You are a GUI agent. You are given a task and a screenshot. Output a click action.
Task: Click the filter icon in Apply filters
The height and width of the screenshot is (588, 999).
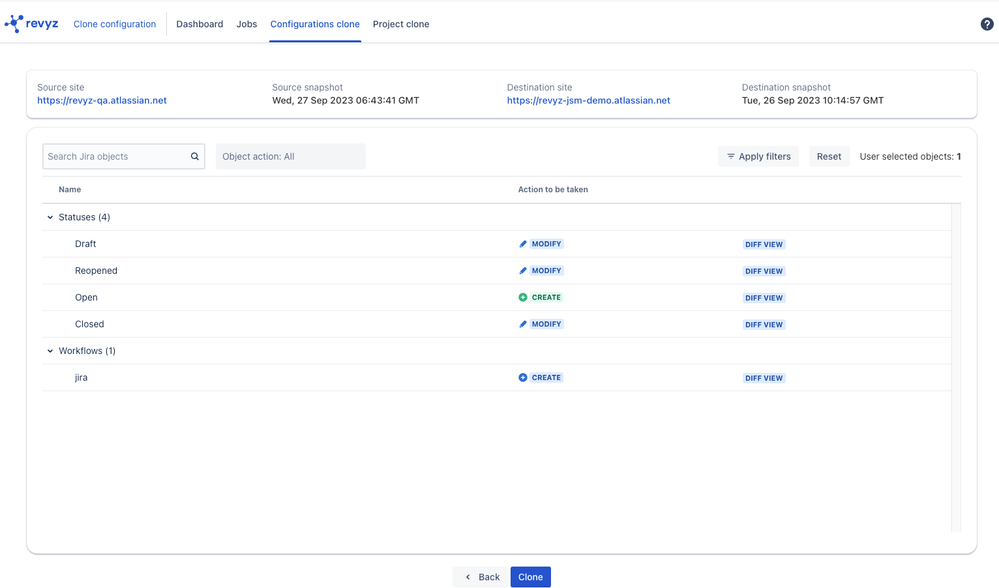coord(731,156)
